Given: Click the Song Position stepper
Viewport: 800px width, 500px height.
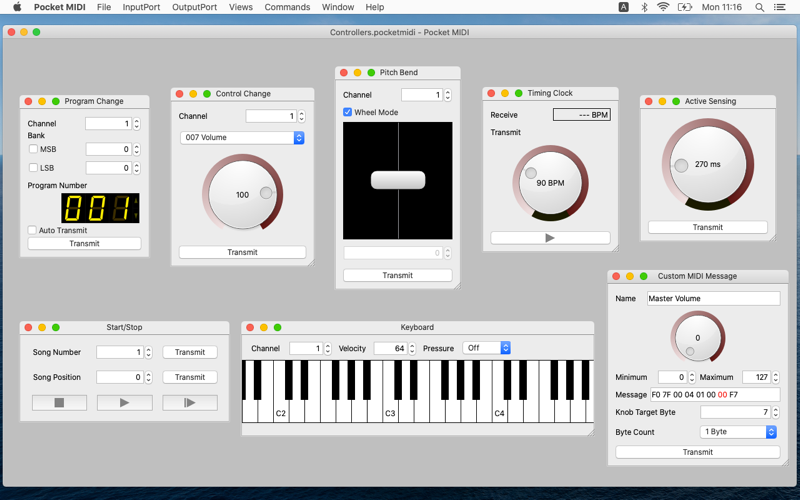Looking at the screenshot, I should coord(148,377).
